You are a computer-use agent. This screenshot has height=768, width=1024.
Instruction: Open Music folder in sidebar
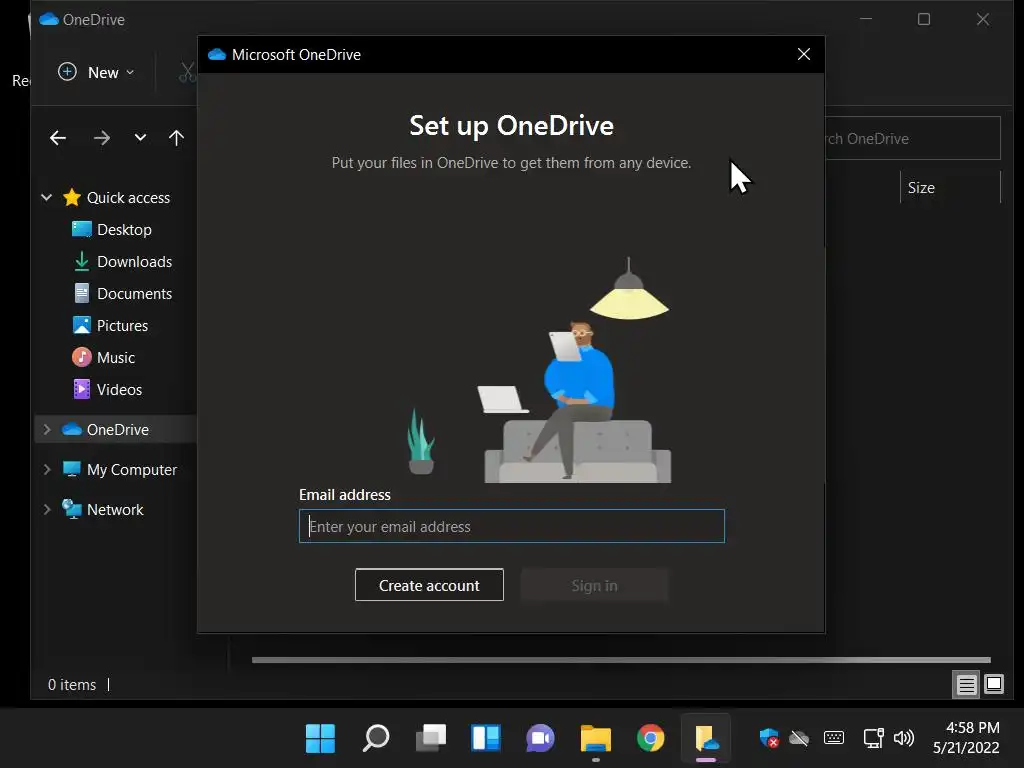116,358
